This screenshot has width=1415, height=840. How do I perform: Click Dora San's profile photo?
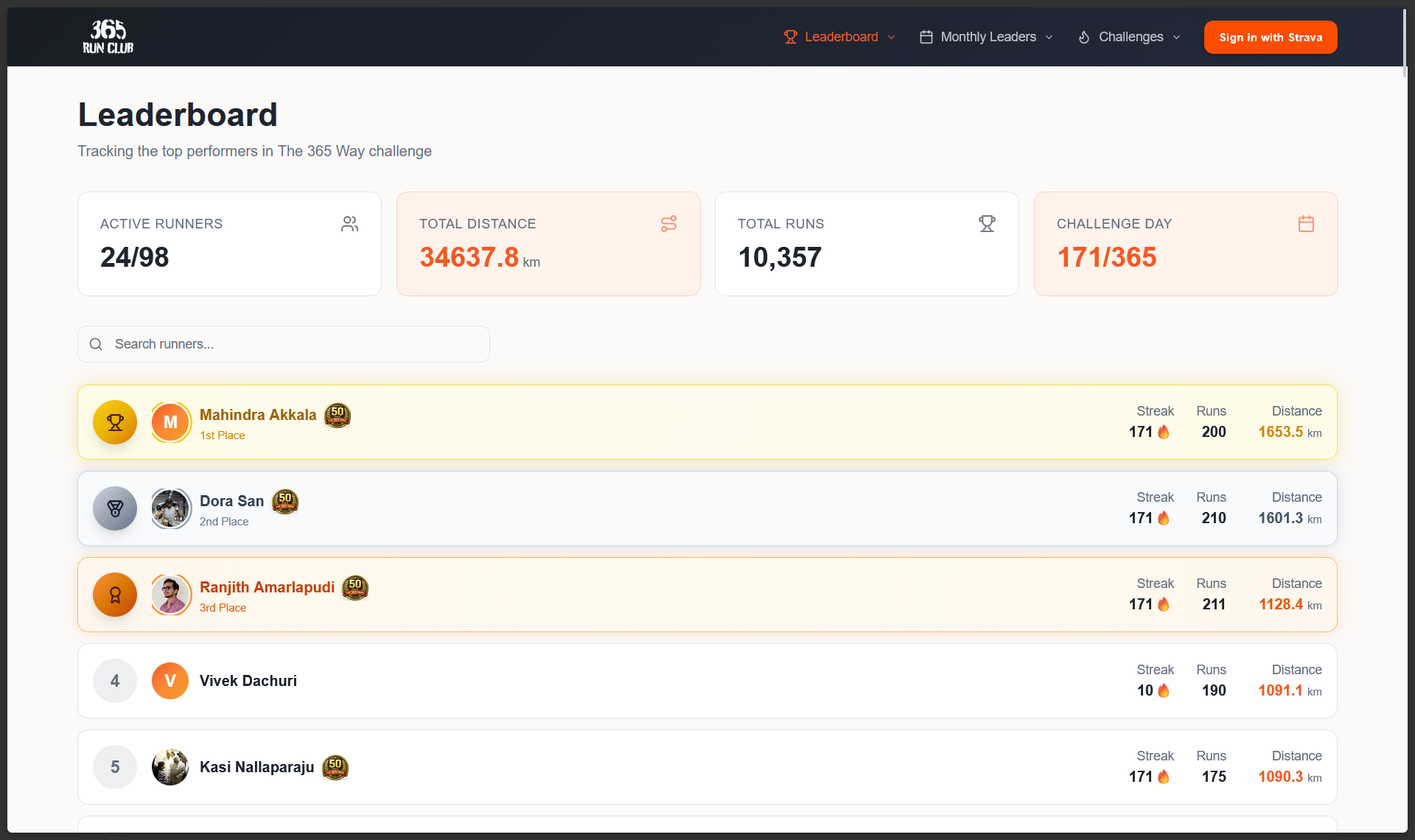(170, 508)
